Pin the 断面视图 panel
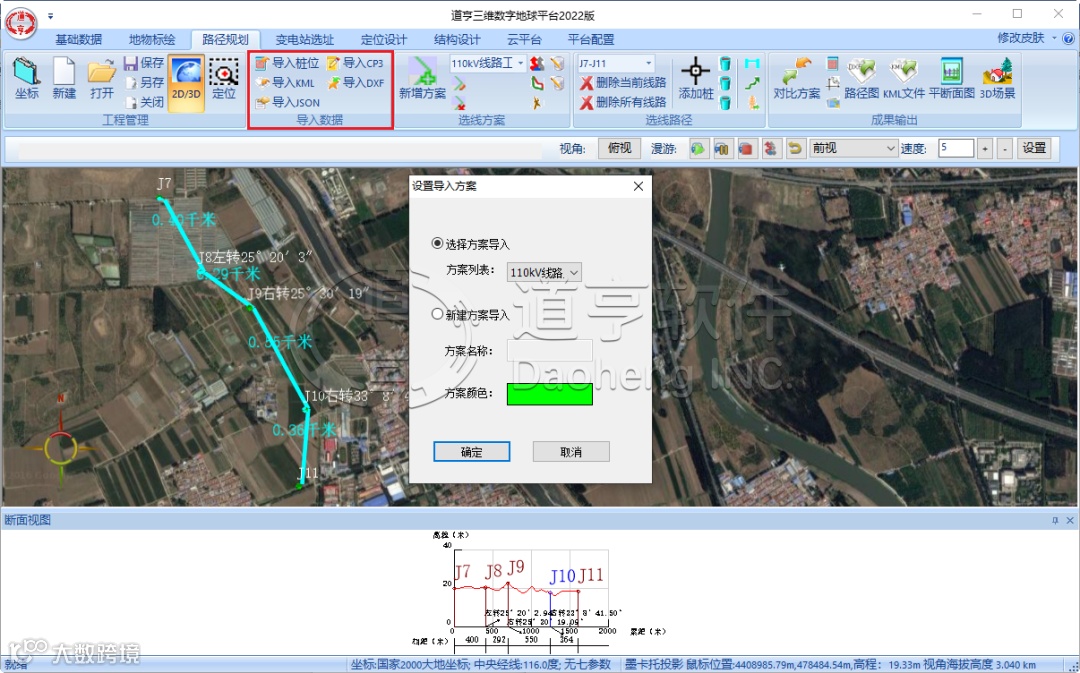The width and height of the screenshot is (1080, 673). coord(1055,521)
